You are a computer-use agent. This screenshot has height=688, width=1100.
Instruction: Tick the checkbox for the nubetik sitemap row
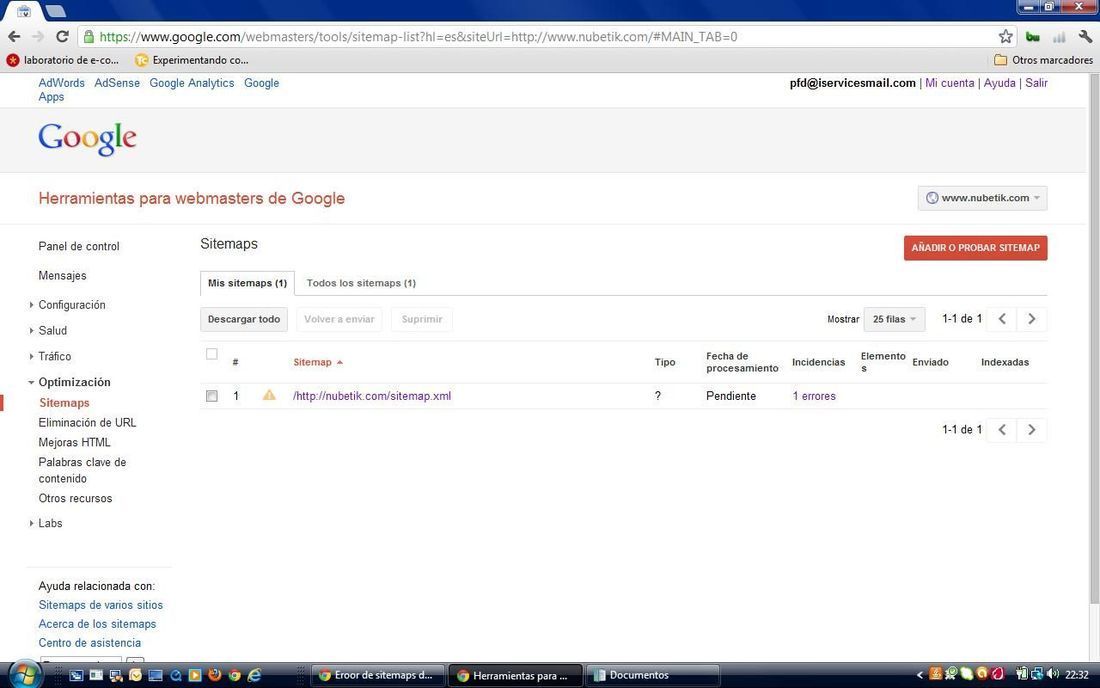point(212,396)
